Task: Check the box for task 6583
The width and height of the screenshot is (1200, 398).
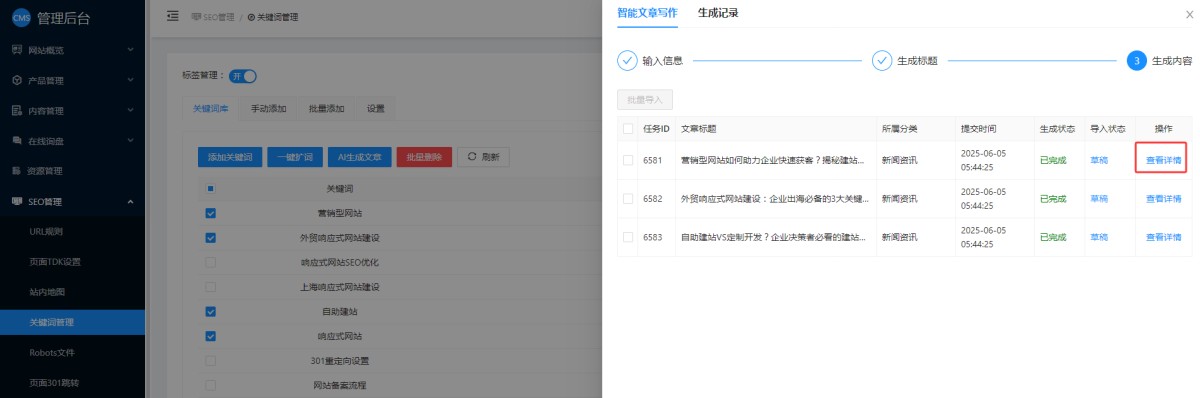Action: click(628, 237)
